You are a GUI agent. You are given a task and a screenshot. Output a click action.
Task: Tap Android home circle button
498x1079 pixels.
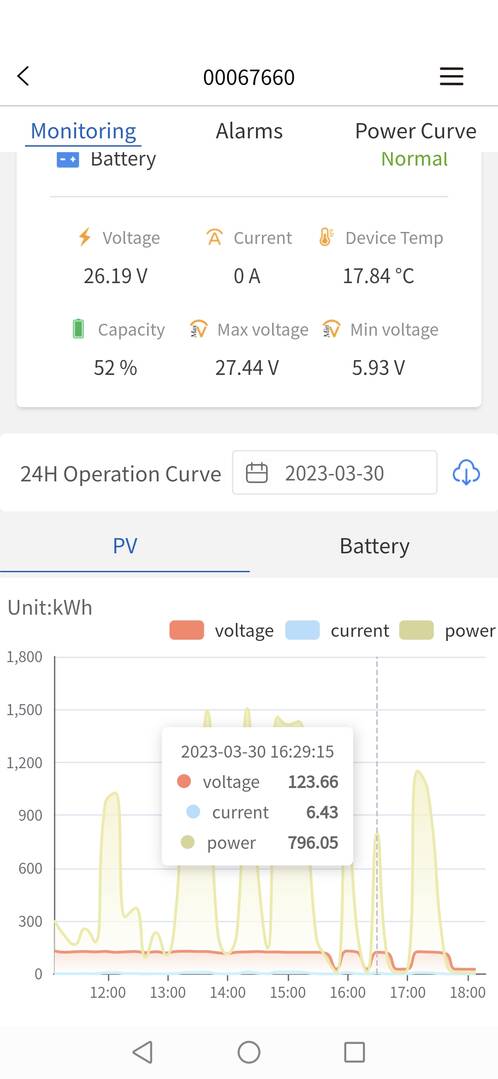248,1051
